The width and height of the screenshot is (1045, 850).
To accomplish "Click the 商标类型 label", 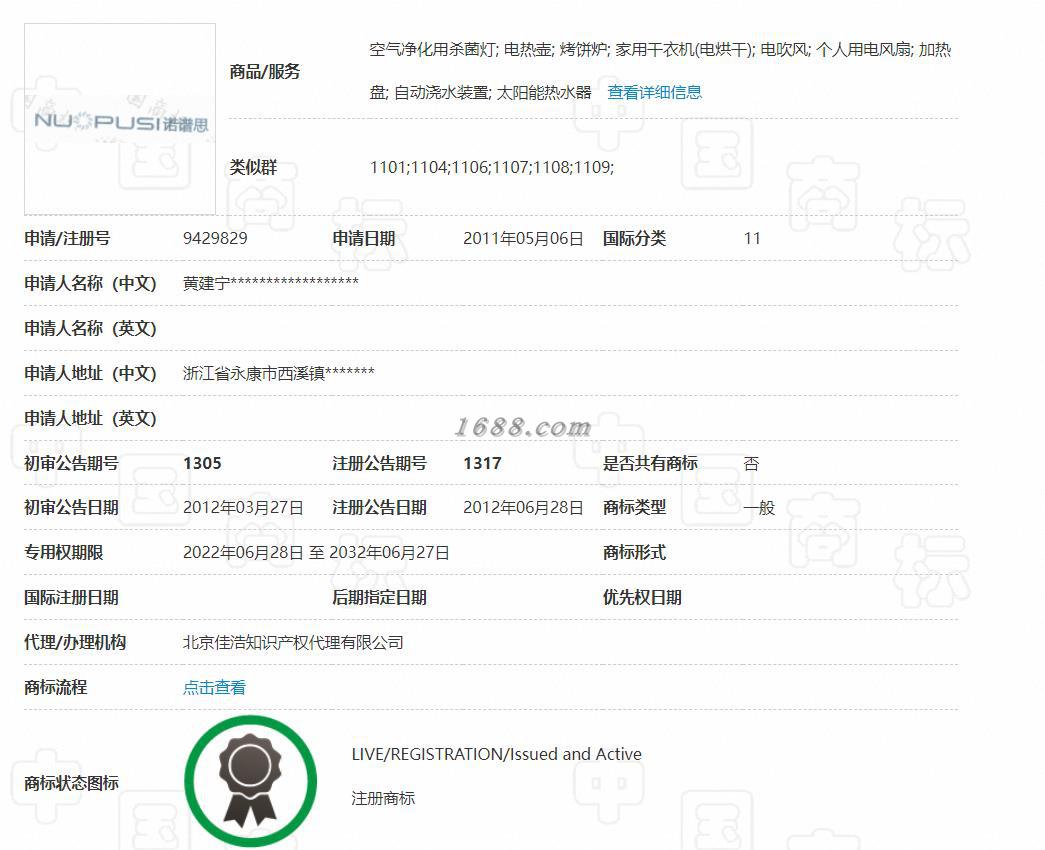I will pyautogui.click(x=634, y=508).
